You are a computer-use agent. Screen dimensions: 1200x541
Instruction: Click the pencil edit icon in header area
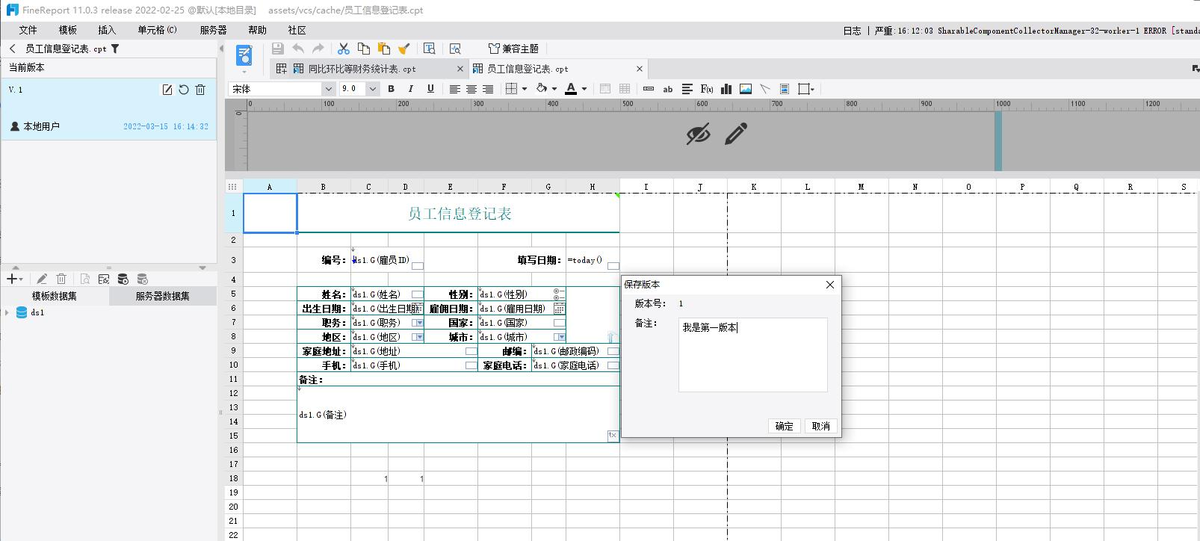tap(736, 133)
